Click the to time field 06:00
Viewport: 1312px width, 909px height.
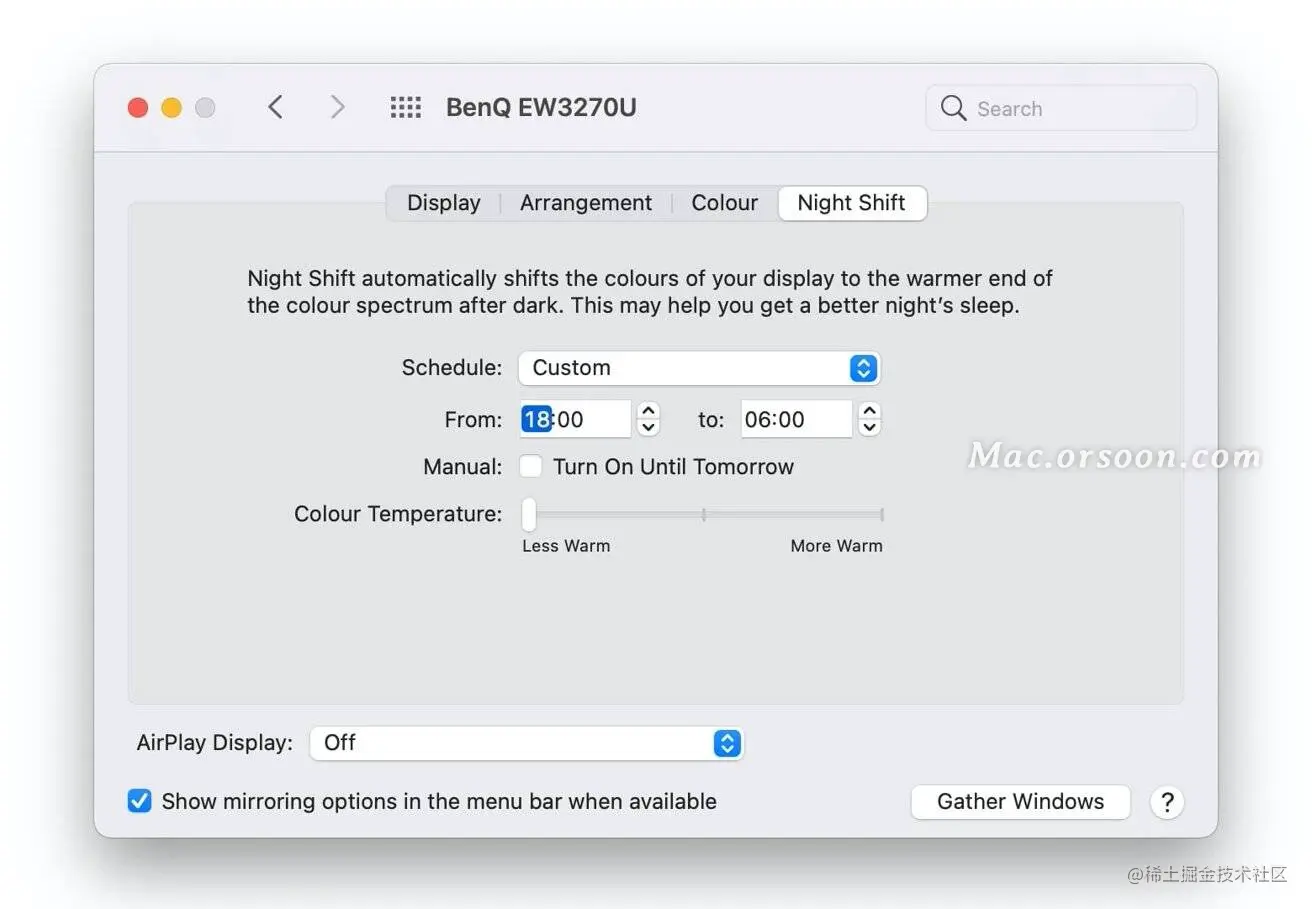(x=797, y=419)
